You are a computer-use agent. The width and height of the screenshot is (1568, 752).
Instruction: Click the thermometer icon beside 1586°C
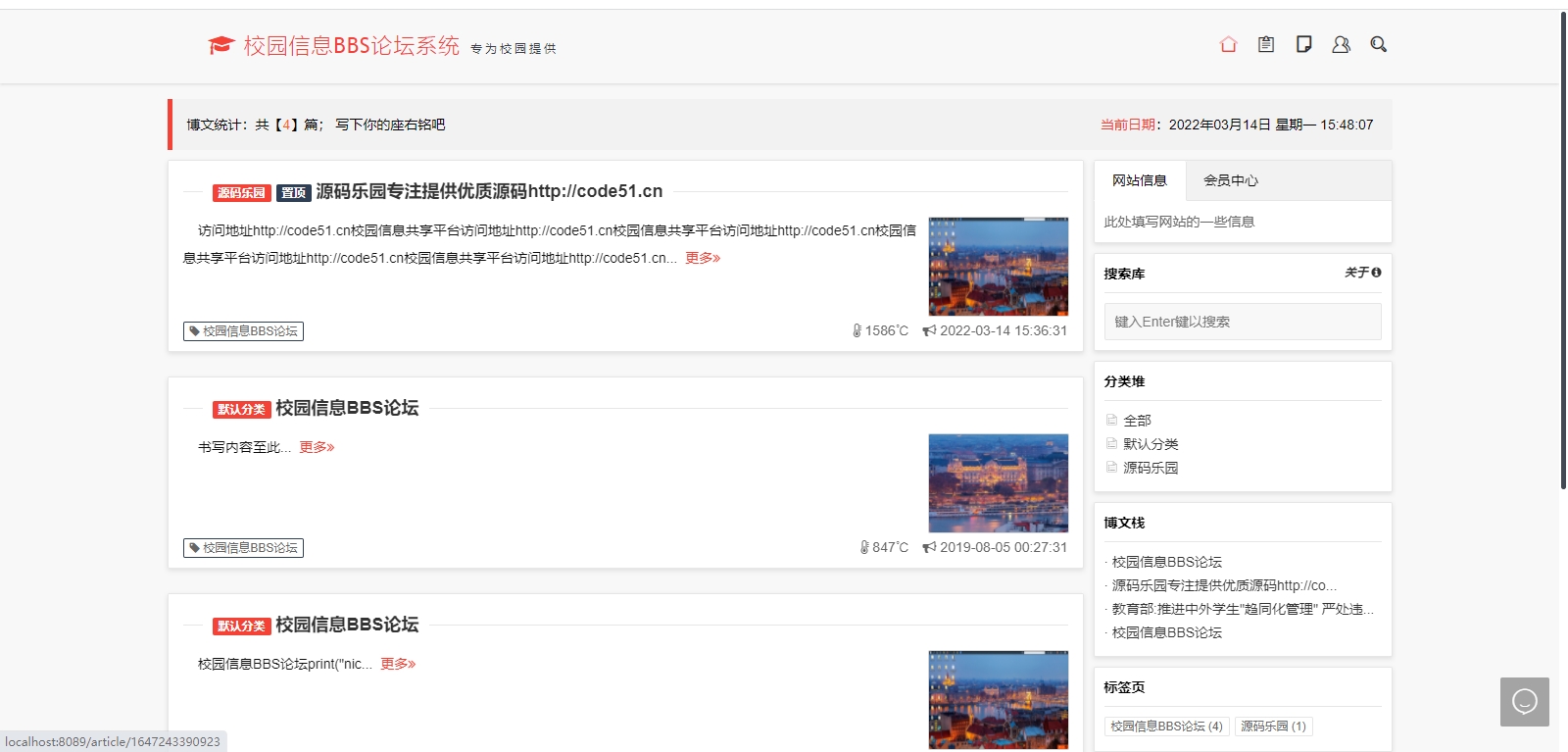857,330
